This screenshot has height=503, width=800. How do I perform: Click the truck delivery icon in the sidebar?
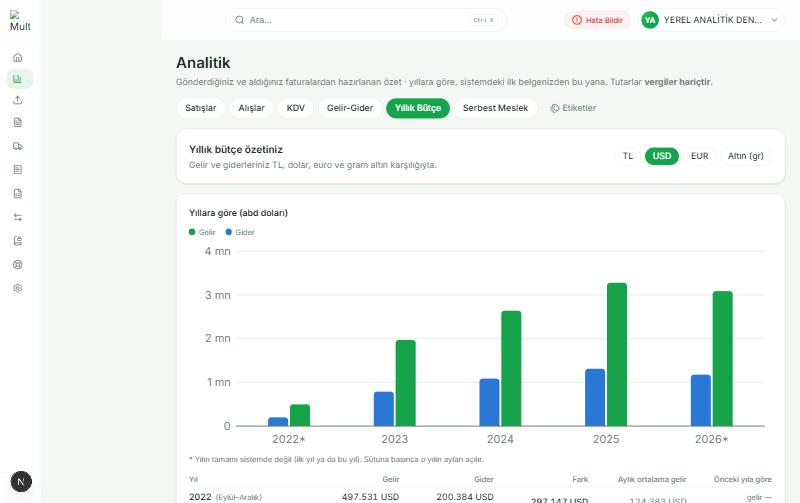(18, 146)
